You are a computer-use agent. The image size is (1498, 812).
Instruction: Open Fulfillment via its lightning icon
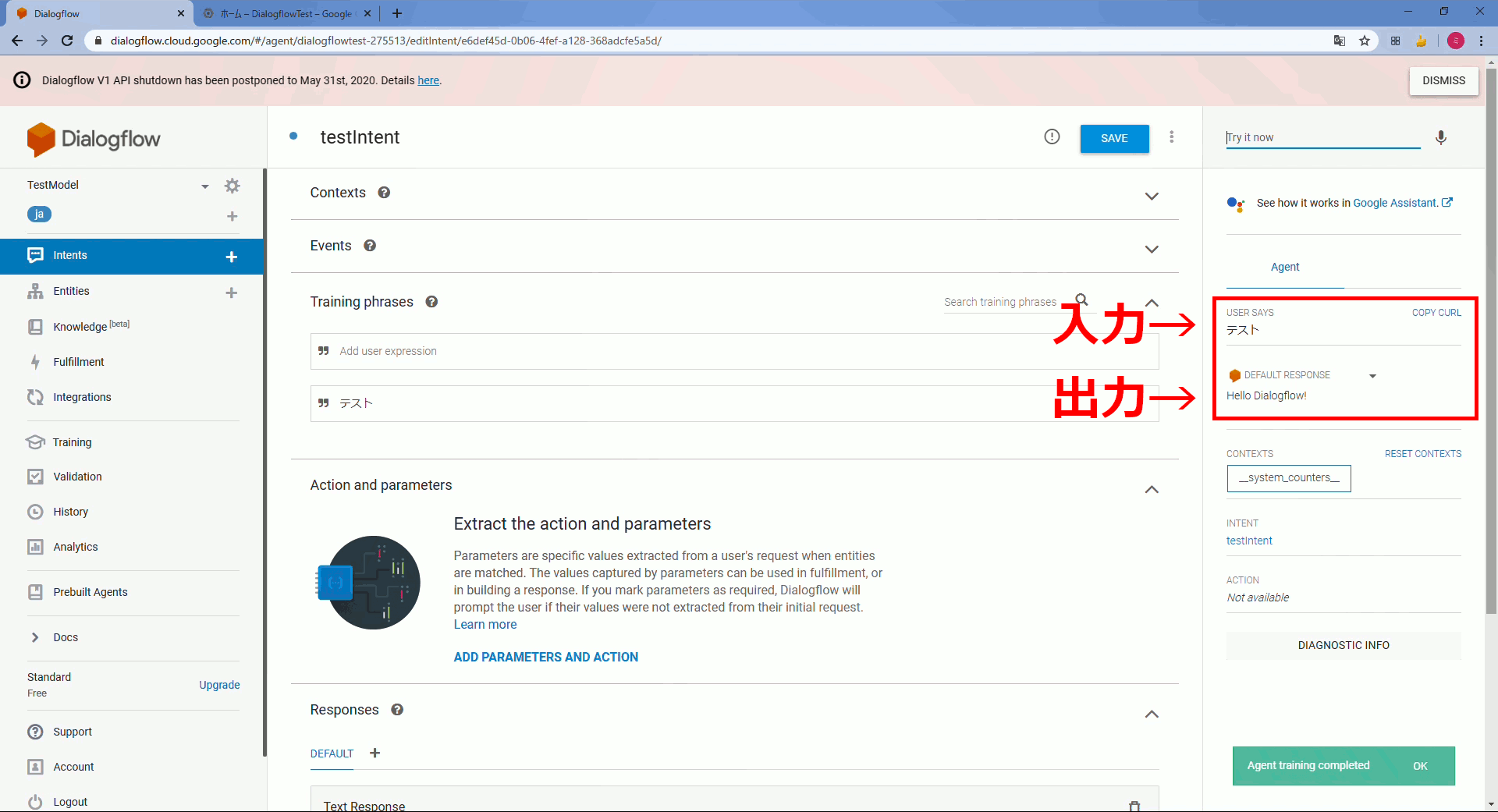[36, 361]
